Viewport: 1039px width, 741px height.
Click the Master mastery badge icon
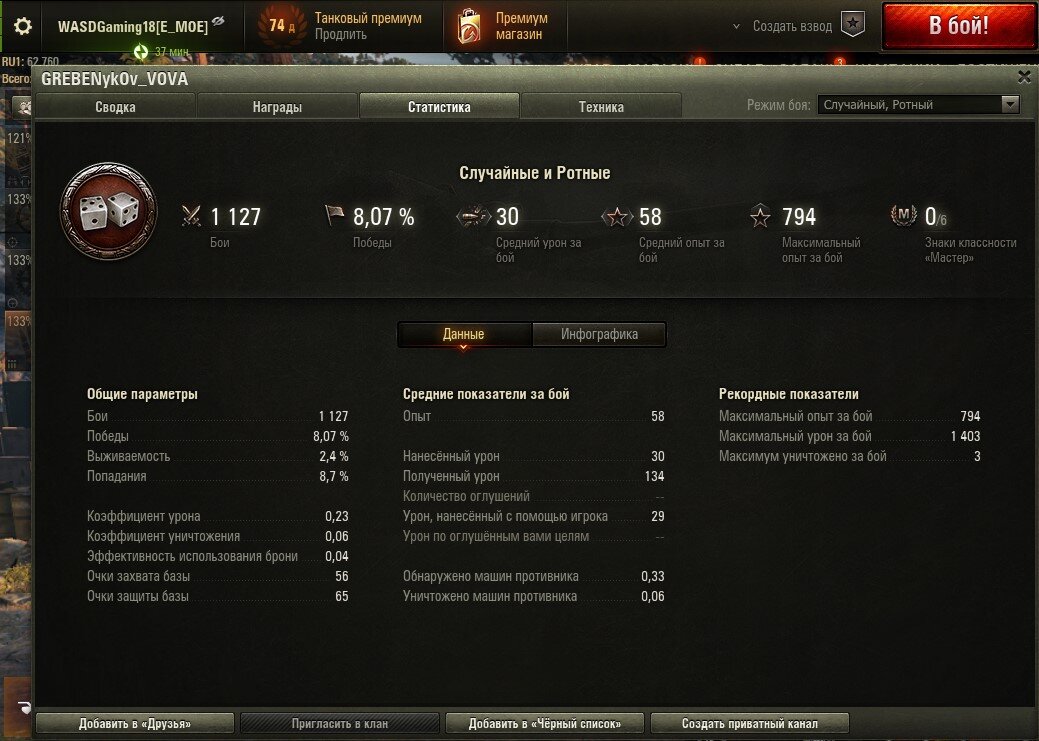click(903, 215)
